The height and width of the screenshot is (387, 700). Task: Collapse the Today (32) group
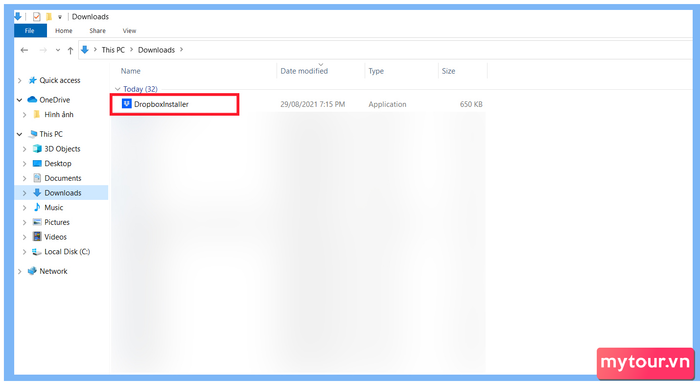coord(118,89)
